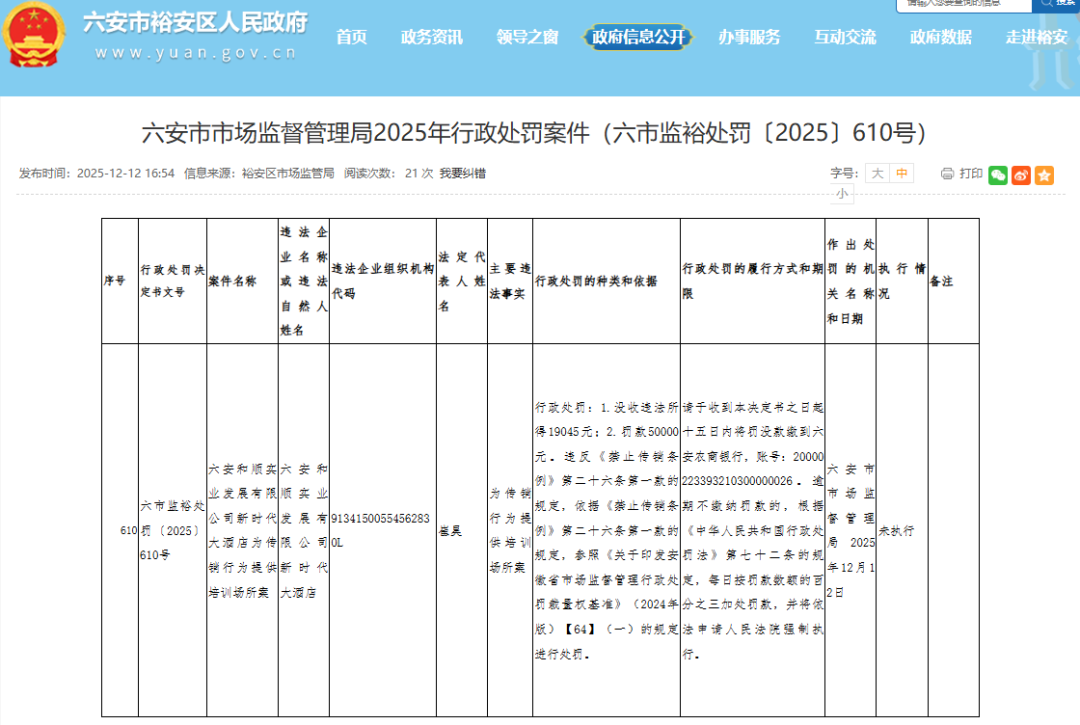Share the article via the Weibo icon
Viewport: 1080px width, 725px height.
click(x=1020, y=174)
